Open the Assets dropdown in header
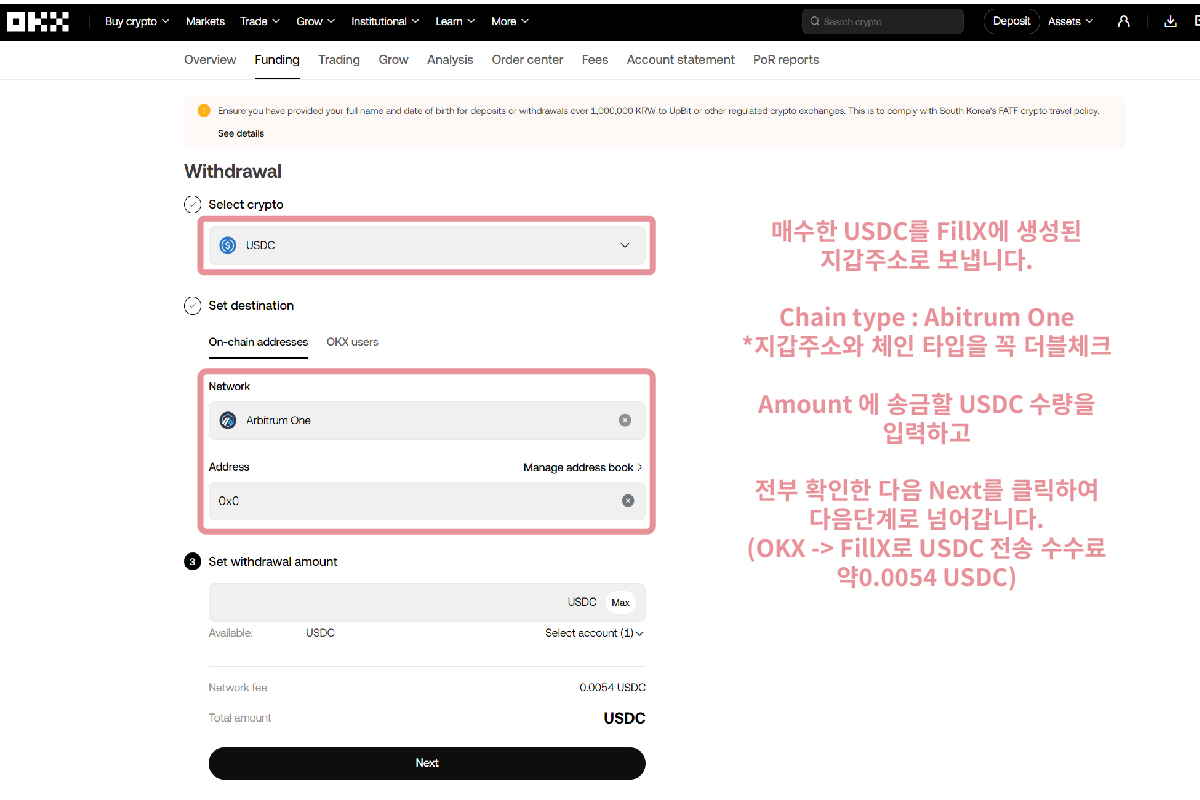 [x=1070, y=21]
